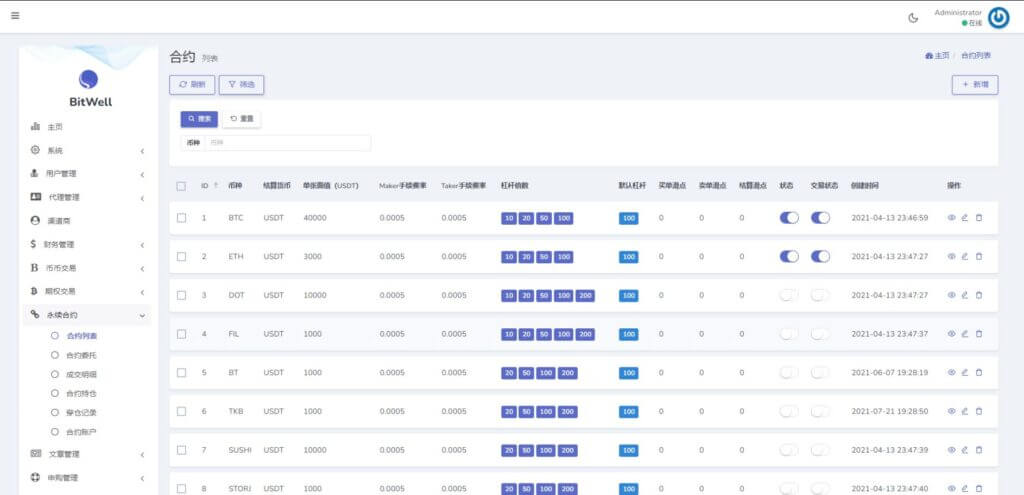The width and height of the screenshot is (1024, 495).
Task: Check the checkbox for ETH row
Action: (x=182, y=257)
